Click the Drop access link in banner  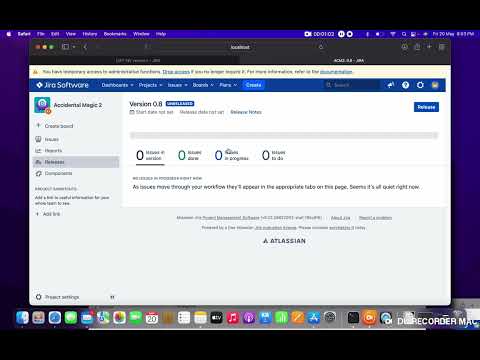[176, 72]
